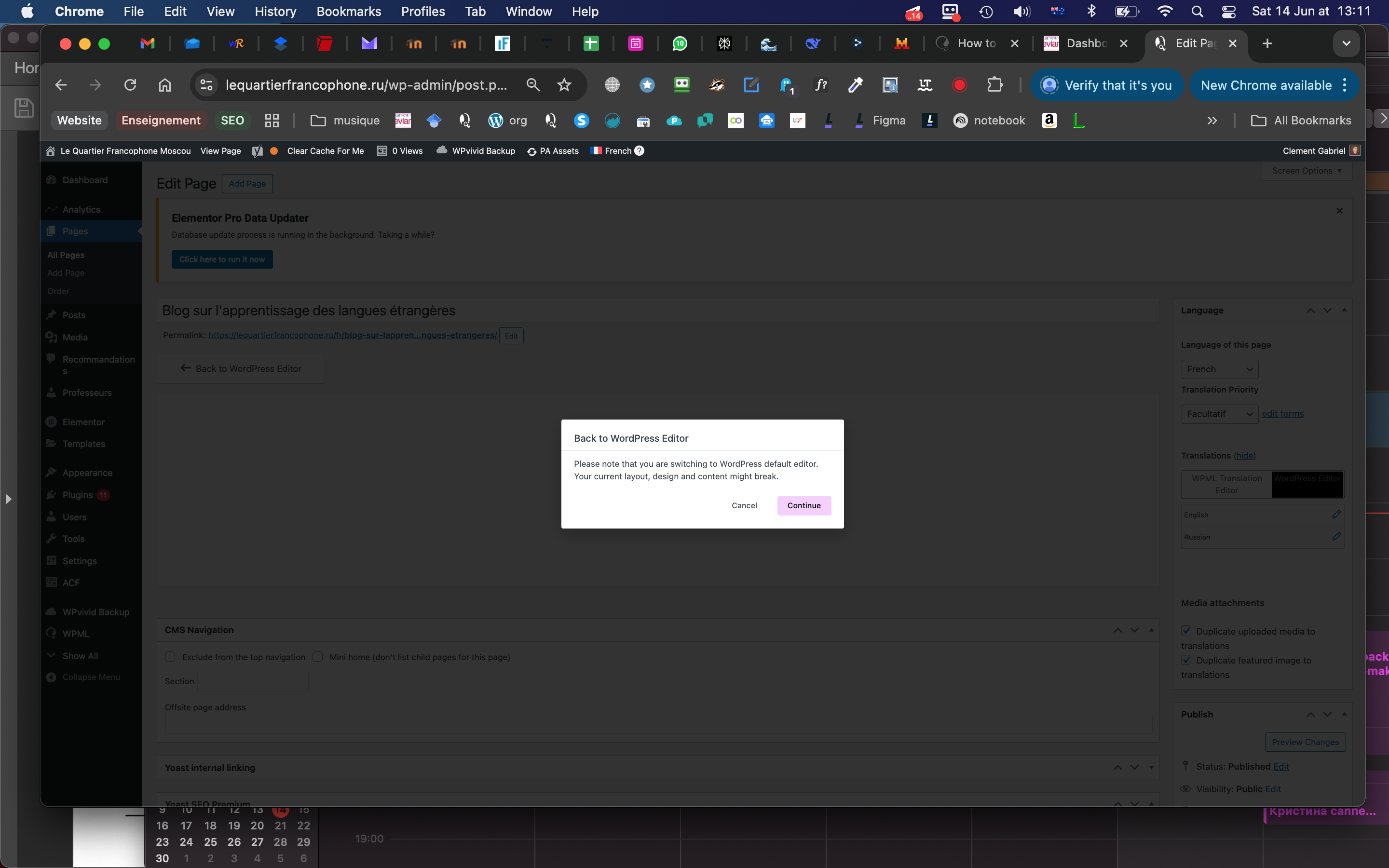Viewport: 1389px width, 868px height.
Task: Open the notebook bookmark
Action: tap(989, 120)
